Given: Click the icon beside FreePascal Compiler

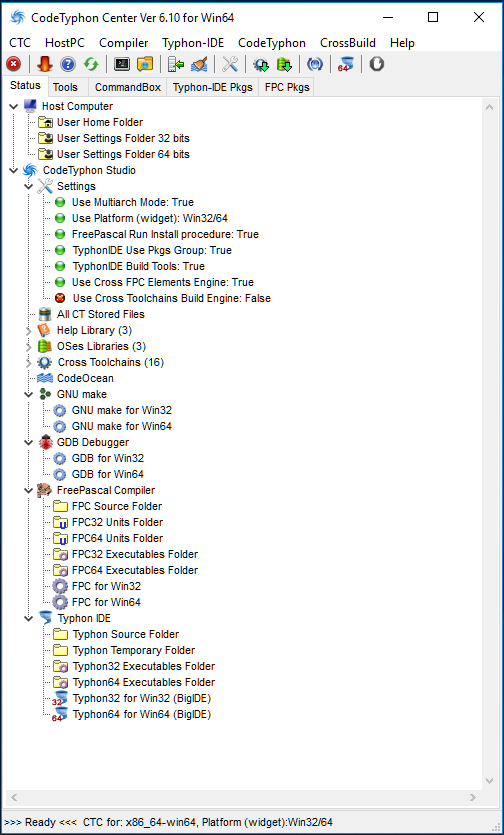Looking at the screenshot, I should (x=45, y=490).
